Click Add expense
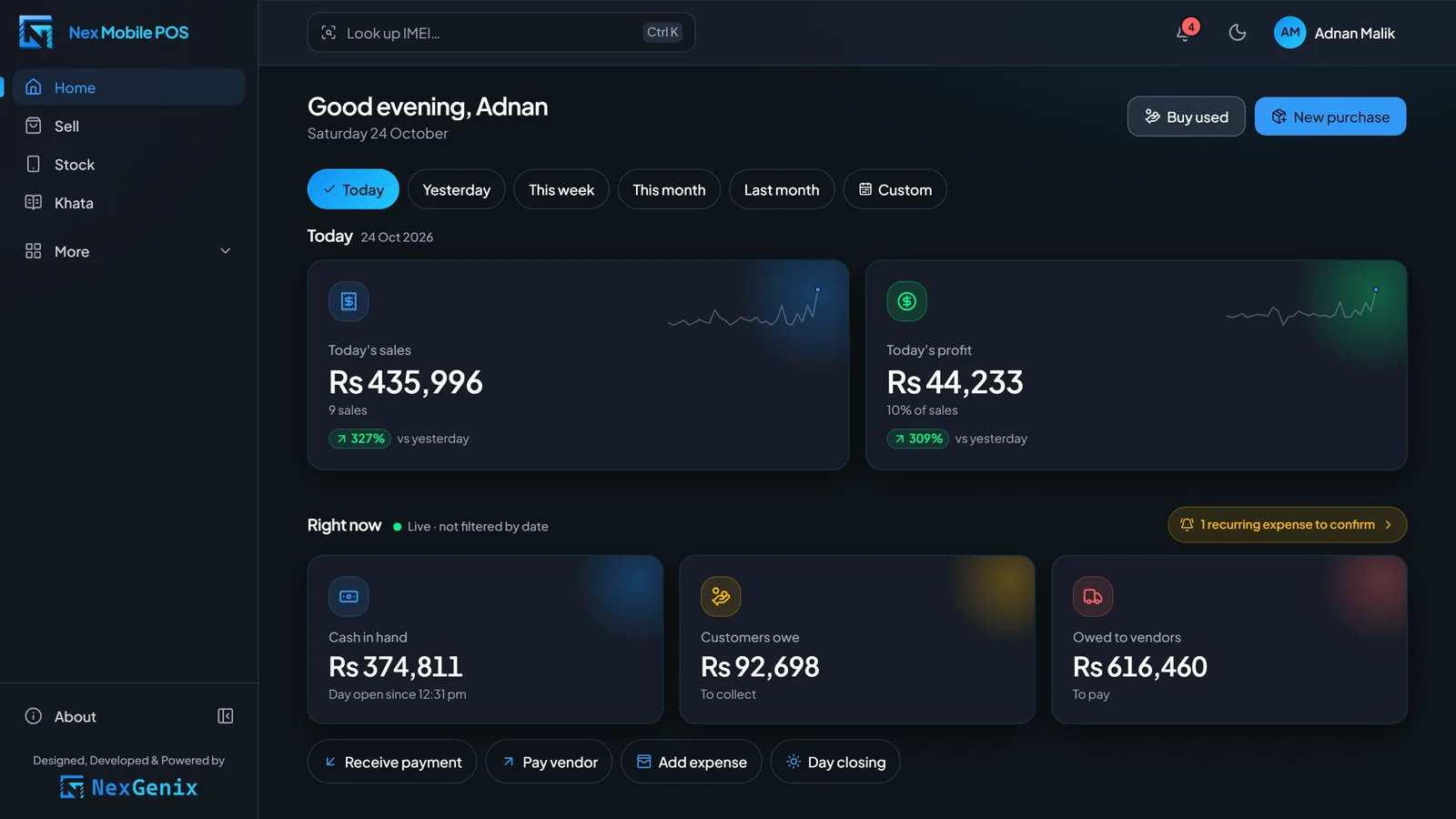 click(692, 762)
